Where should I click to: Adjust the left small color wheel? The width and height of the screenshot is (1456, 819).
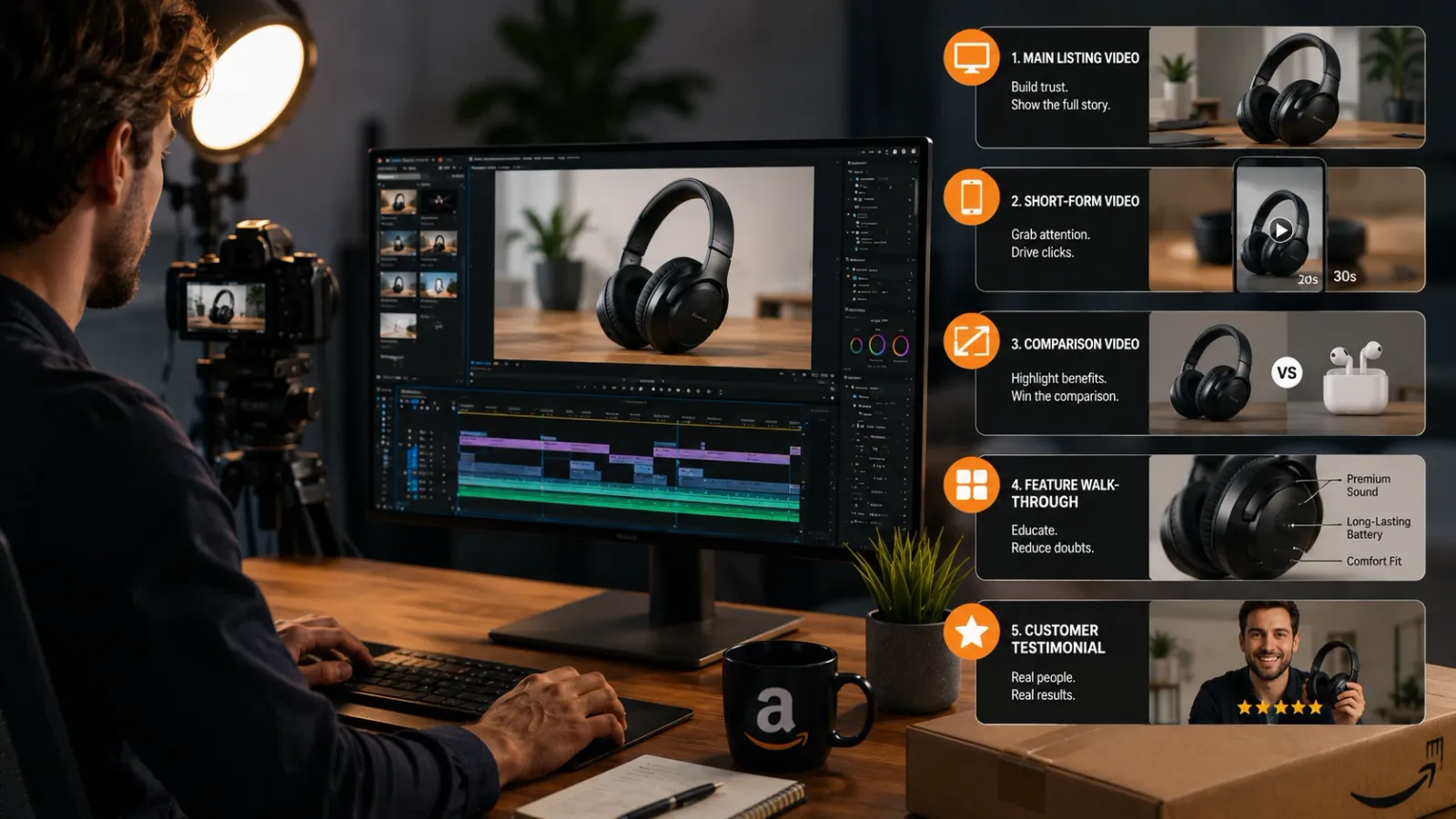coord(856,346)
